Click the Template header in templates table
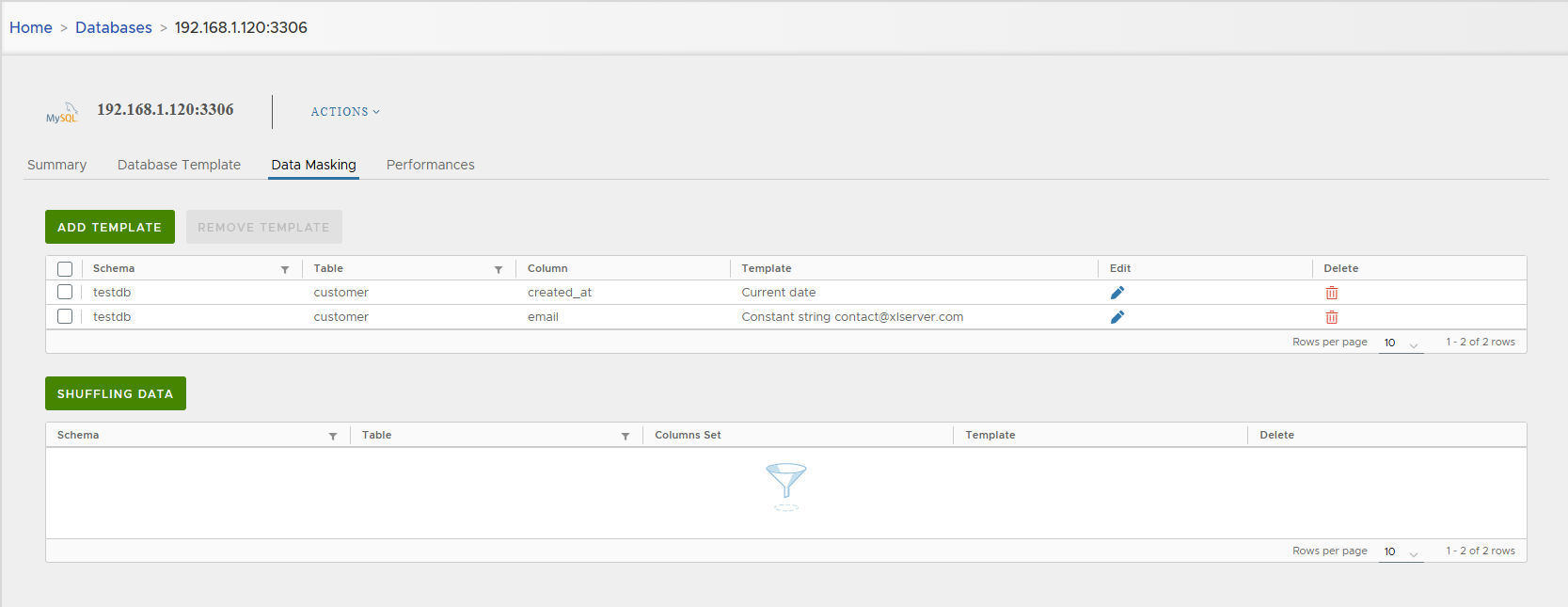Screen dimensions: 1568x607 pyautogui.click(x=767, y=268)
